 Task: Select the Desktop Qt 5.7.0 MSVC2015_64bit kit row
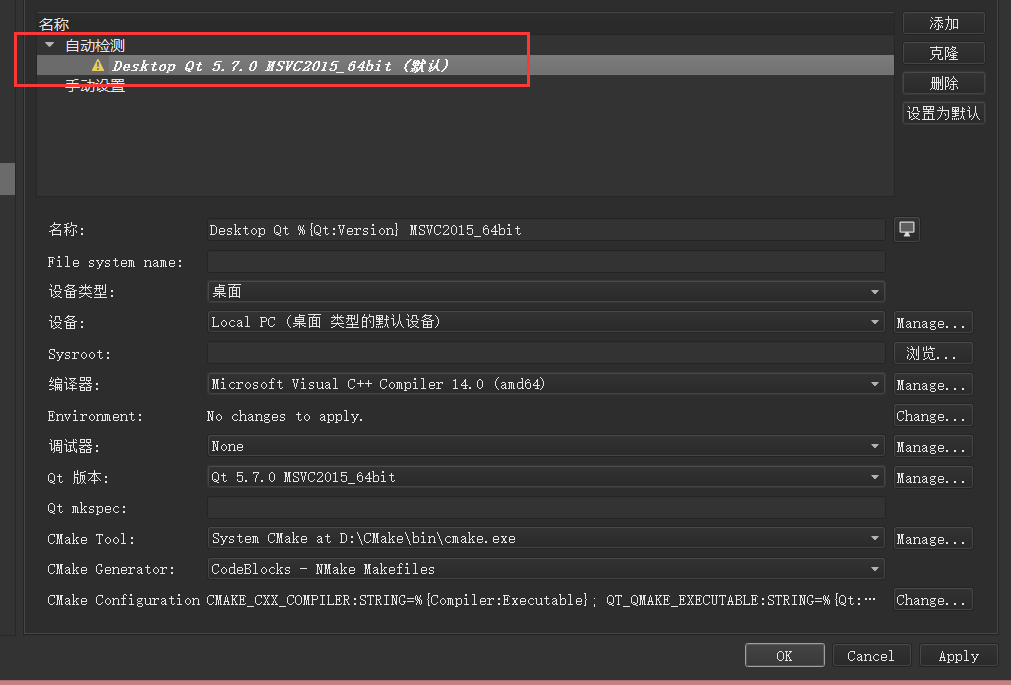(465, 65)
